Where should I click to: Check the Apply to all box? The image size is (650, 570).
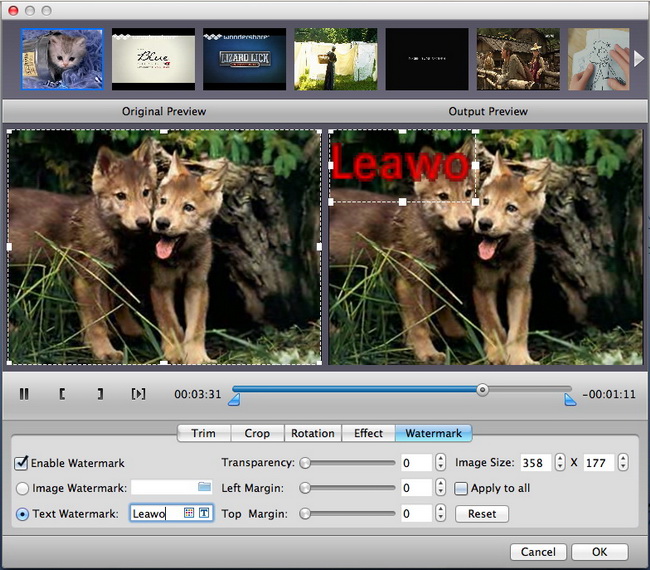[x=461, y=488]
